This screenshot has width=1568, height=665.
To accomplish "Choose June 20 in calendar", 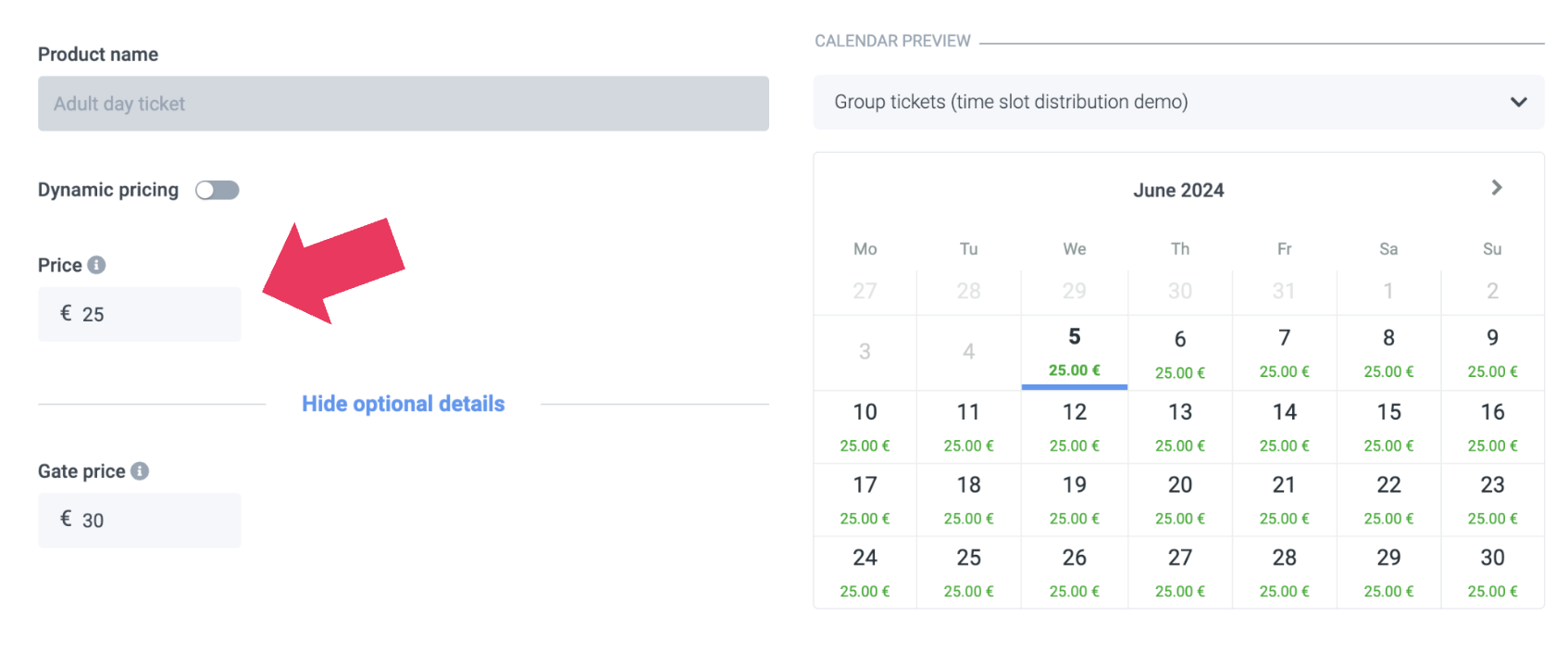I will pyautogui.click(x=1179, y=499).
